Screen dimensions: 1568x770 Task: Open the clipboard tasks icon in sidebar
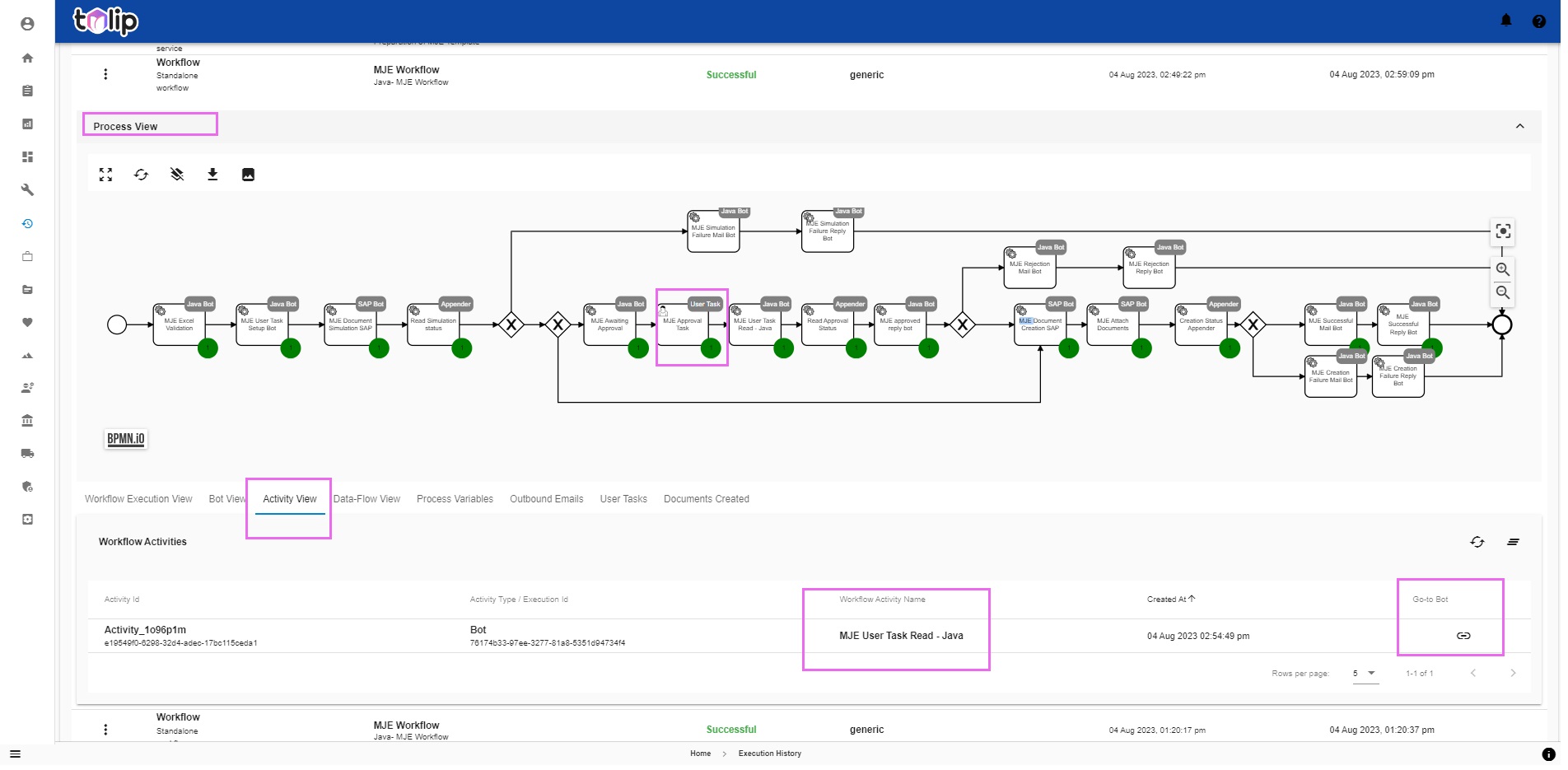coord(27,91)
